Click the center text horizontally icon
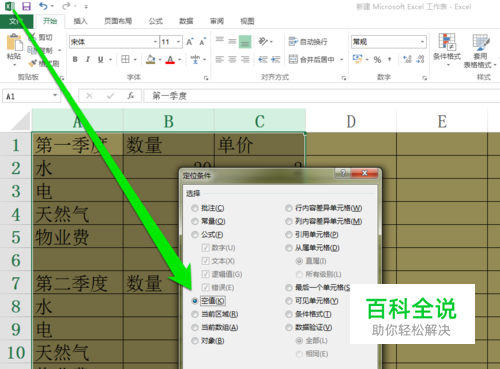Screen dimensions: 500x369 [232, 59]
